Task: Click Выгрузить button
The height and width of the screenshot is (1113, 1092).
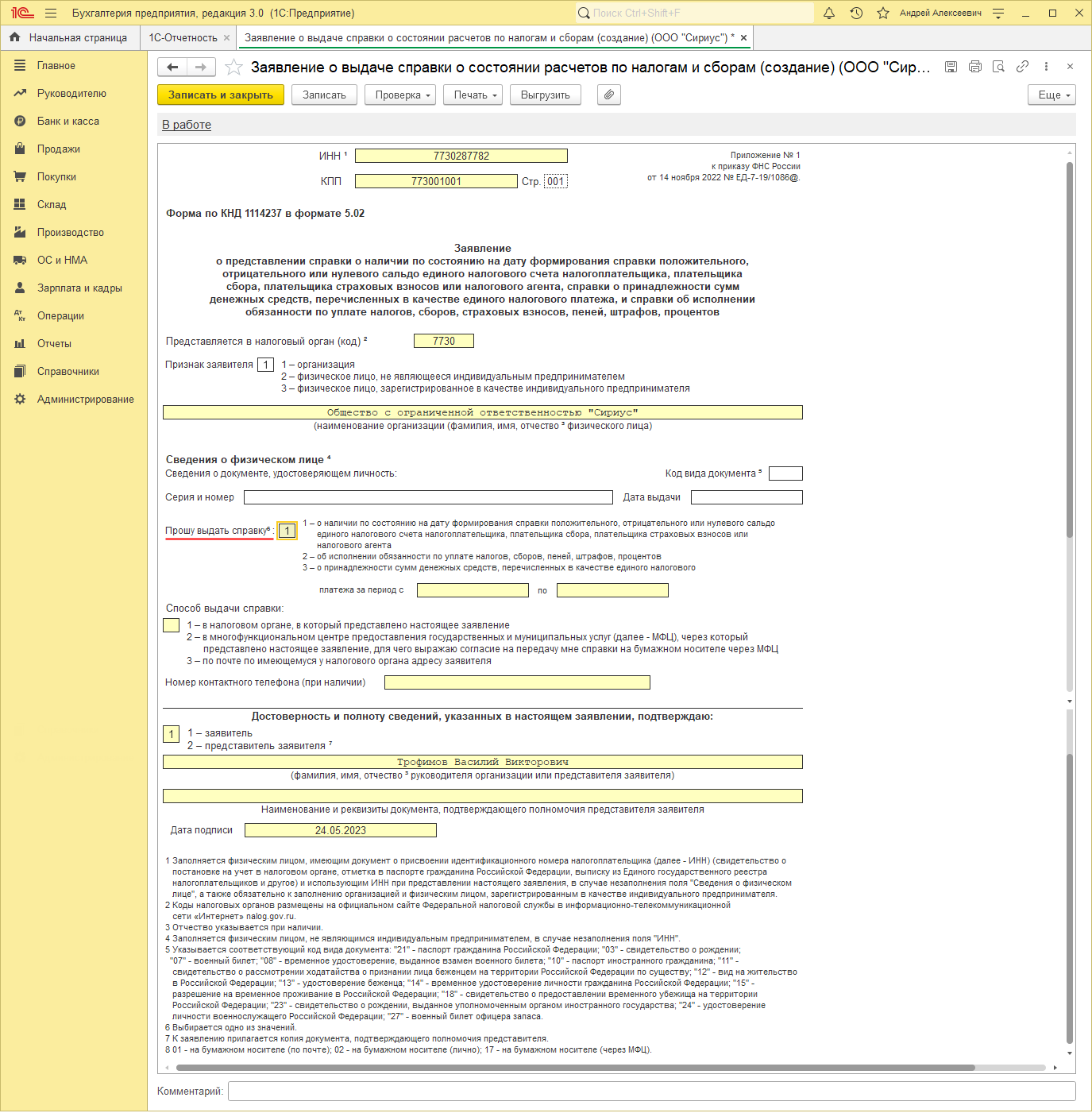Action: pyautogui.click(x=546, y=95)
